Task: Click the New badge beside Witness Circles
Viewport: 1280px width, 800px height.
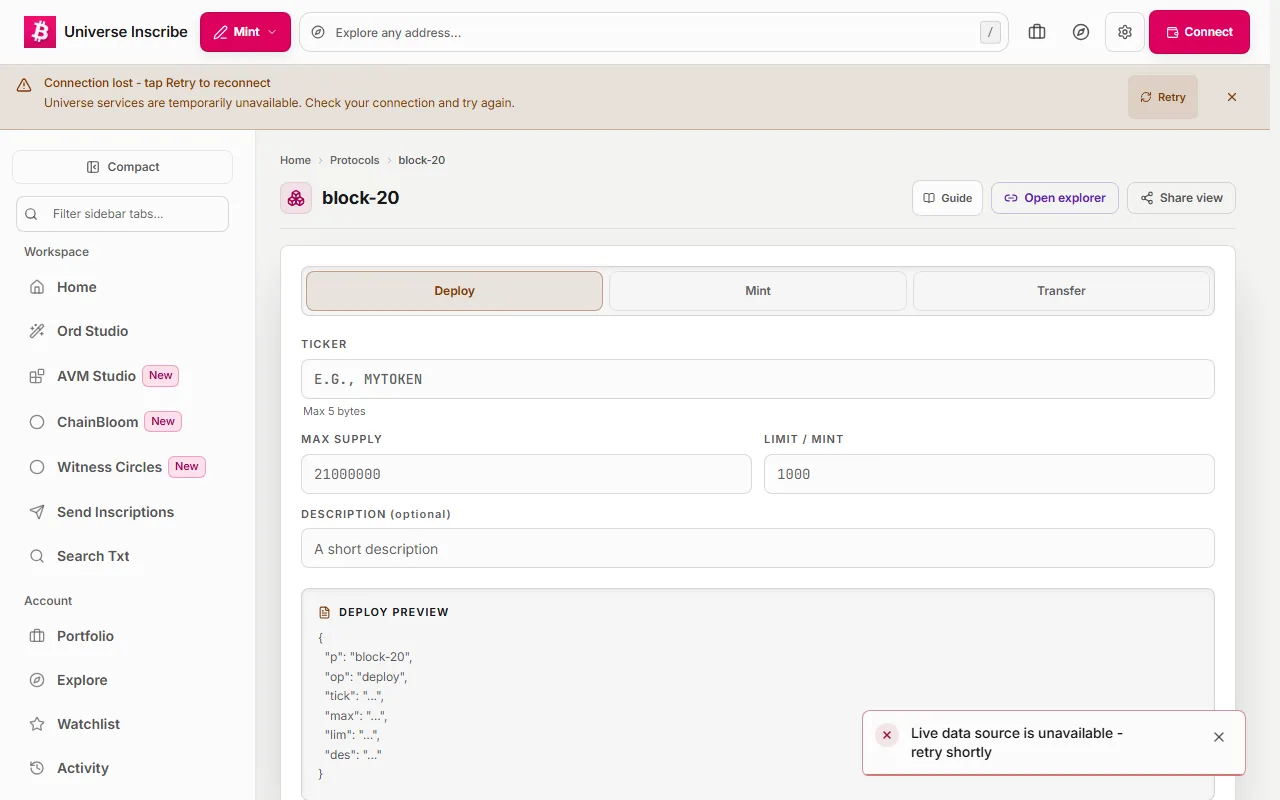Action: pos(187,467)
